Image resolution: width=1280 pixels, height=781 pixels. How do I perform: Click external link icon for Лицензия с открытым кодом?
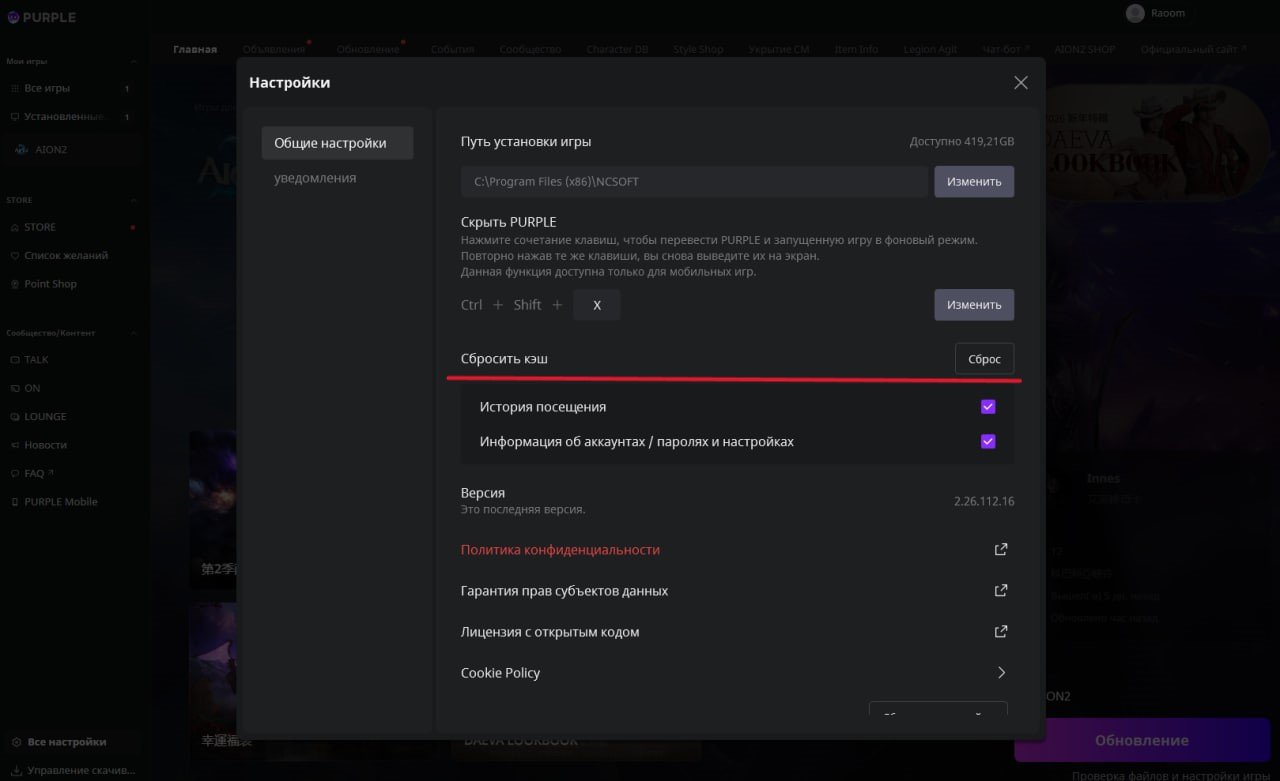[1000, 631]
